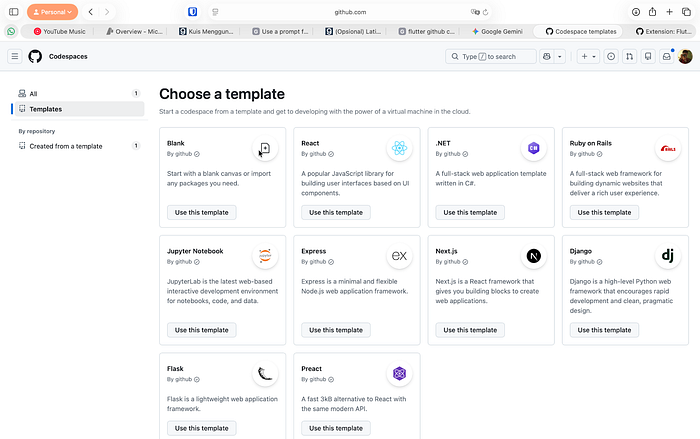Screen dimensions: 700x439
Task: Click the Safari sidebar toggle icon
Action: pyautogui.click(x=14, y=12)
